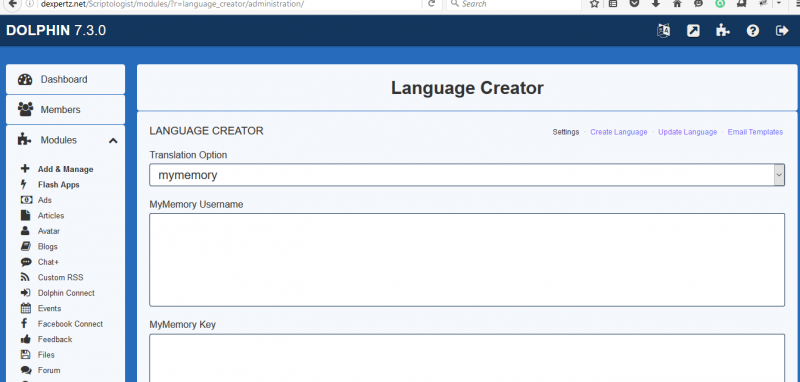
Task: Open the Custom RSS module link
Action: (x=60, y=277)
